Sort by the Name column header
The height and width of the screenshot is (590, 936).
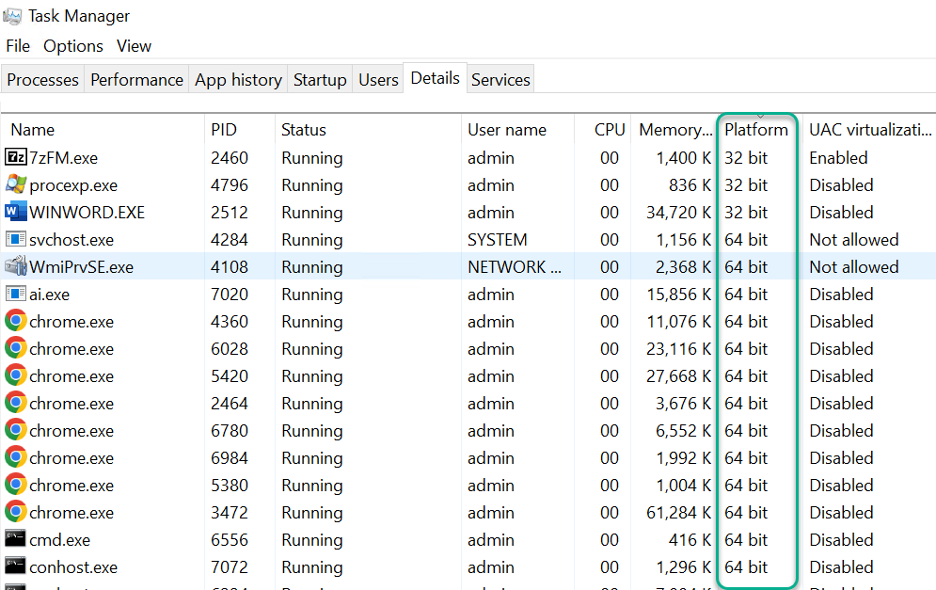point(103,130)
